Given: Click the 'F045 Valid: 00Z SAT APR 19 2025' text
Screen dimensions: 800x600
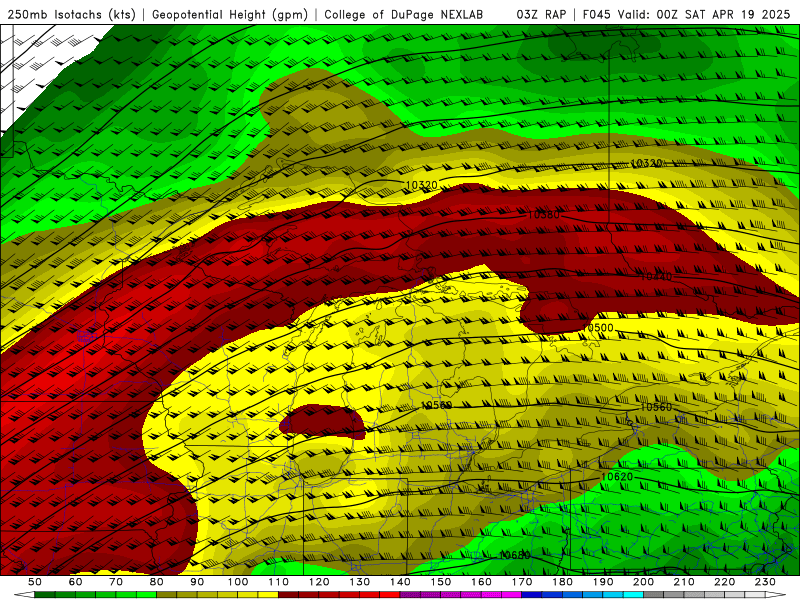Looking at the screenshot, I should coord(686,15).
